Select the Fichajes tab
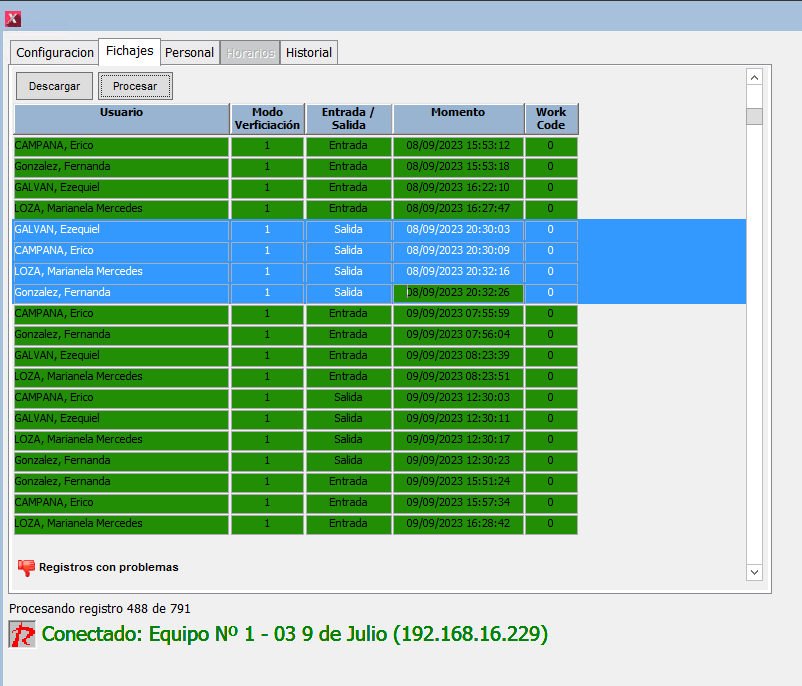802x686 pixels. (x=129, y=51)
